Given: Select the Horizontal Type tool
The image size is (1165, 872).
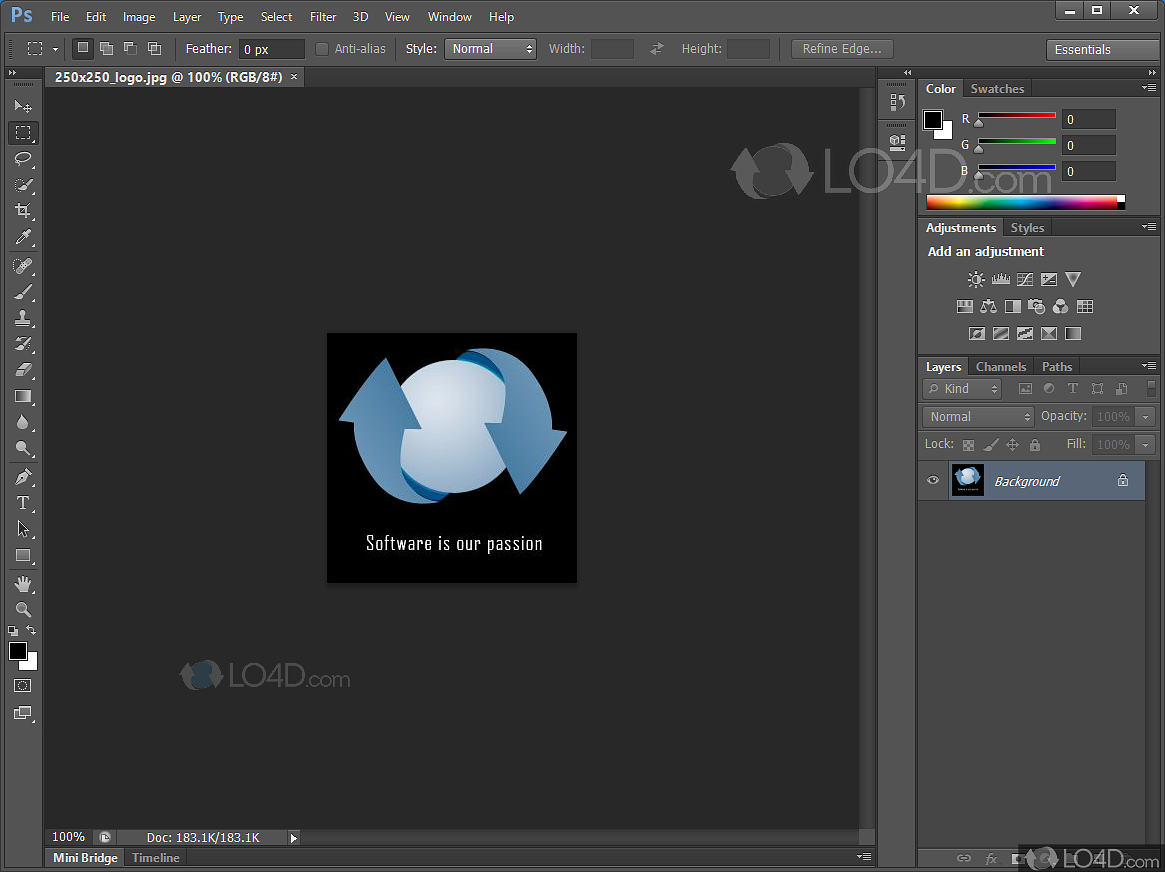Looking at the screenshot, I should (23, 503).
